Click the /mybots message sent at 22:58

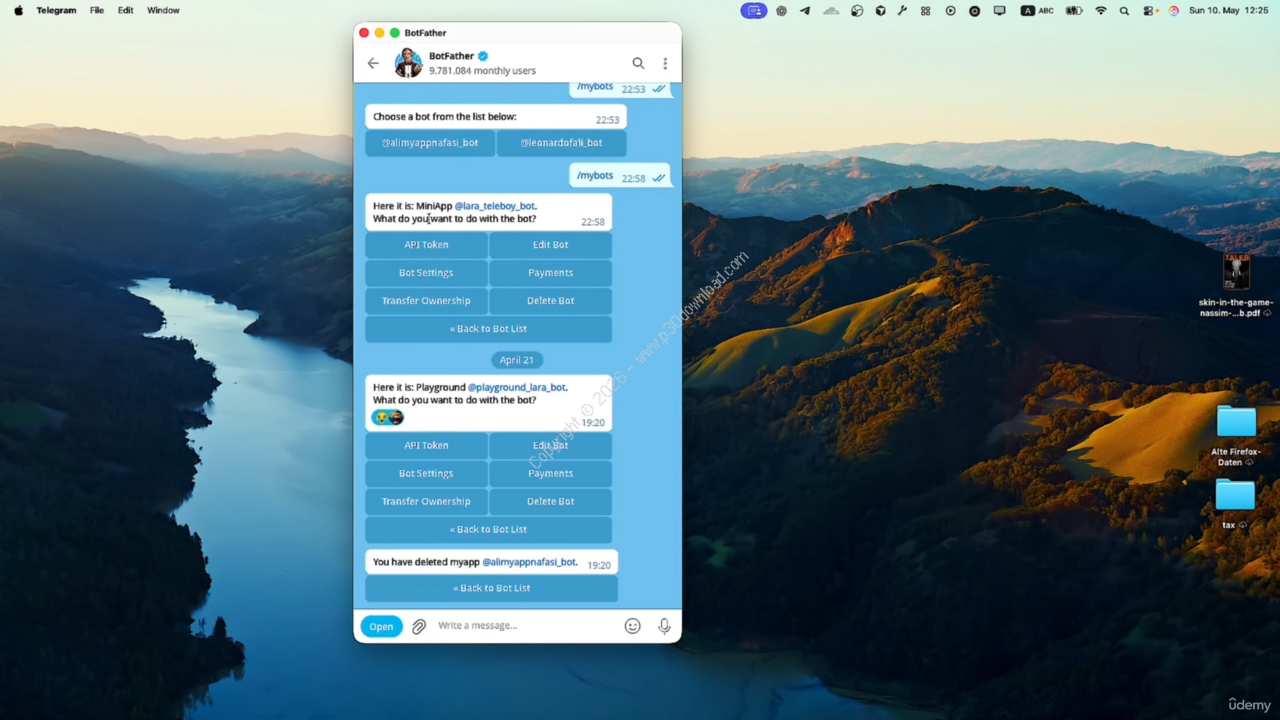click(620, 176)
